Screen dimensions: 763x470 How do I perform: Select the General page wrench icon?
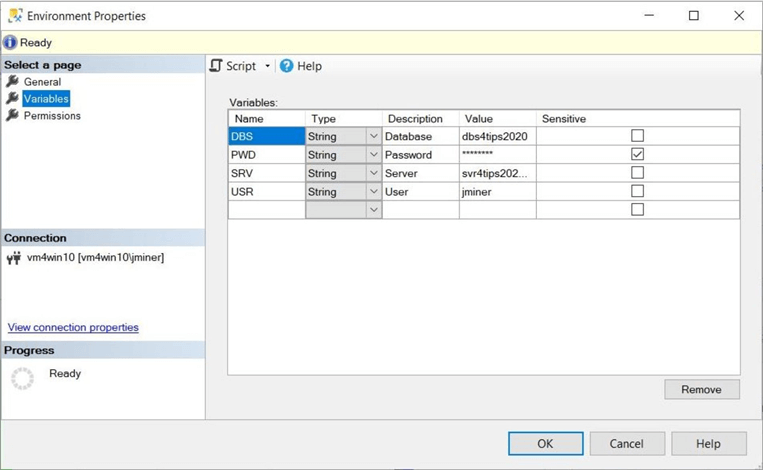[x=13, y=82]
